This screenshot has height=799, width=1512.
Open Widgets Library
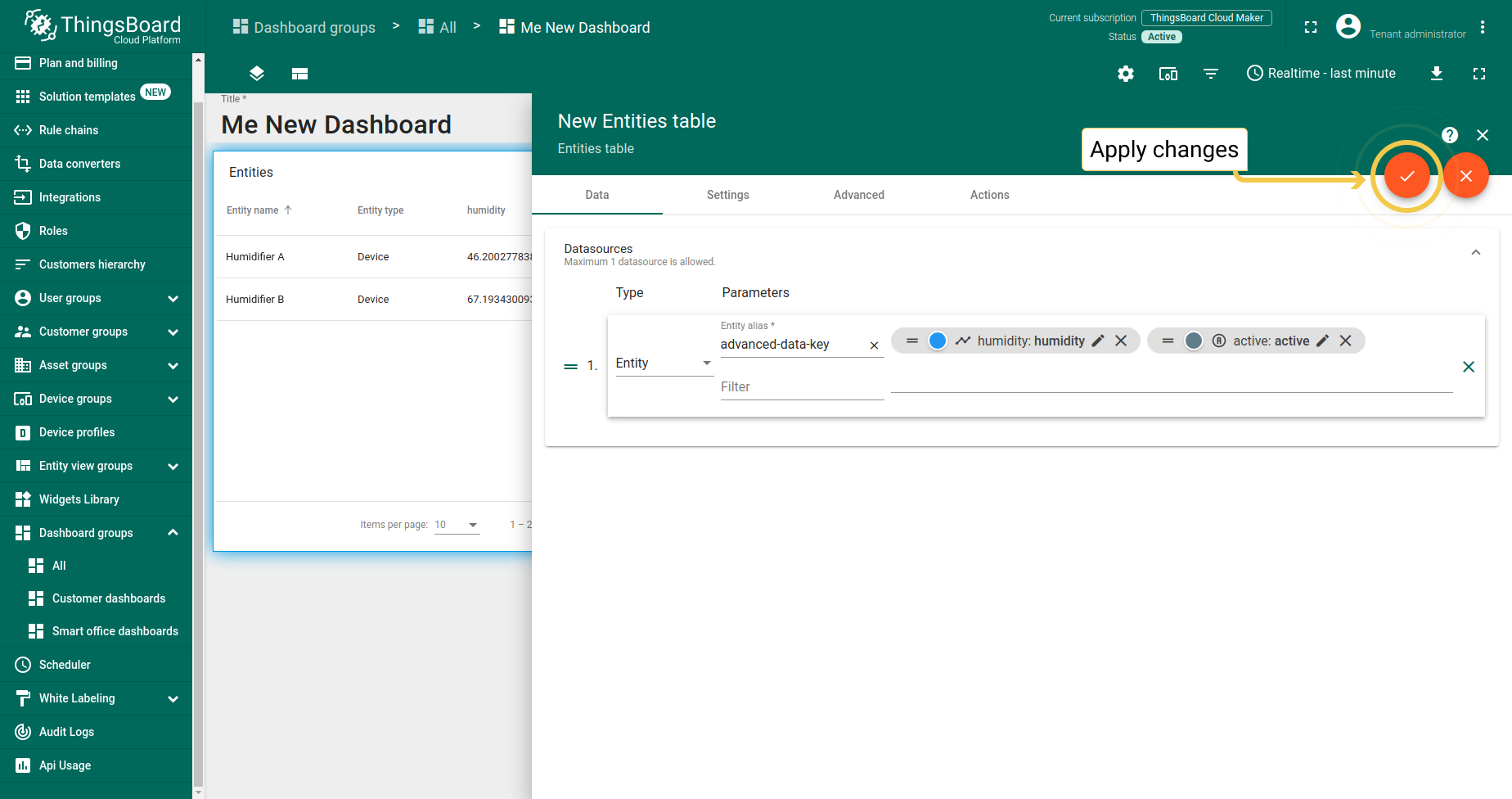pyautogui.click(x=96, y=499)
